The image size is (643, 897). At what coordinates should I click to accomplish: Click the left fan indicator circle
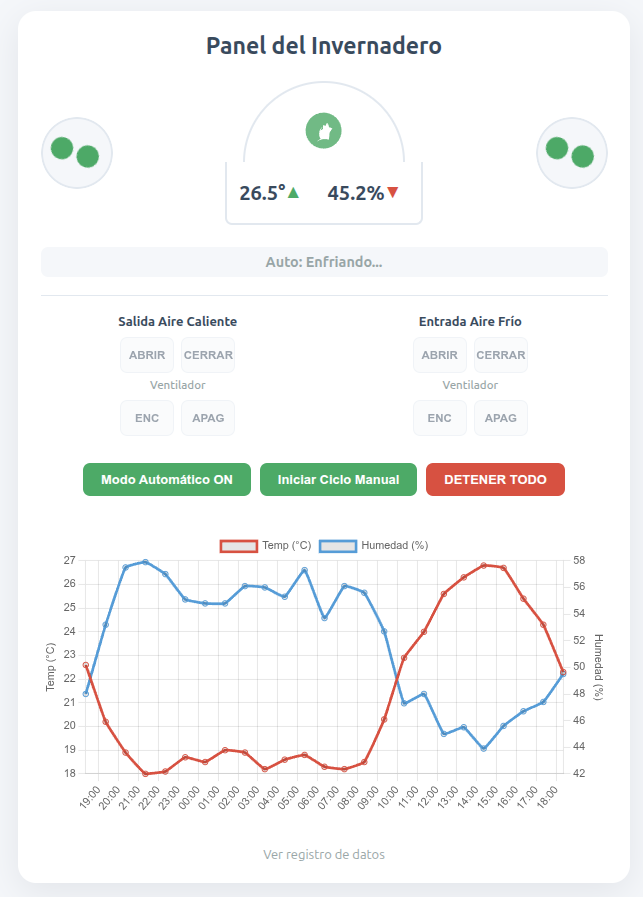pyautogui.click(x=77, y=152)
